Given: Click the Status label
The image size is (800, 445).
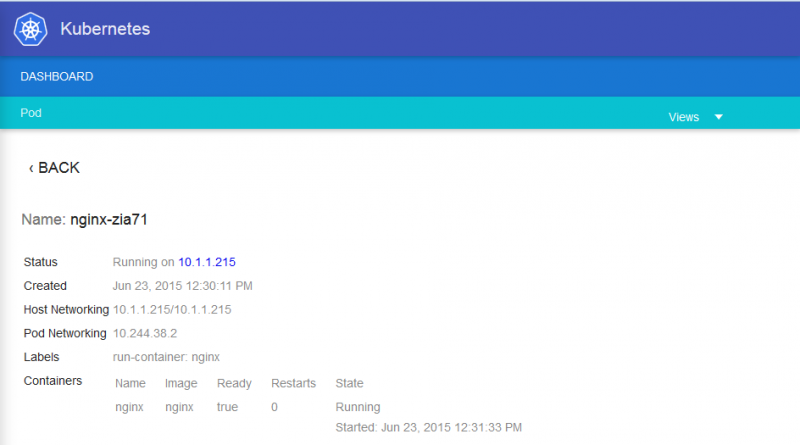Looking at the screenshot, I should coord(40,262).
